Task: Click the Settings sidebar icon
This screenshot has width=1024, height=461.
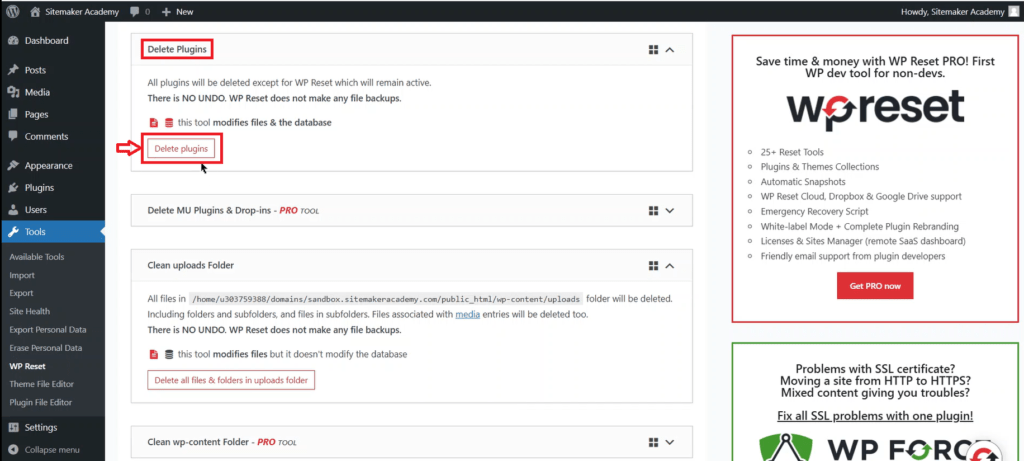Action: (13, 428)
